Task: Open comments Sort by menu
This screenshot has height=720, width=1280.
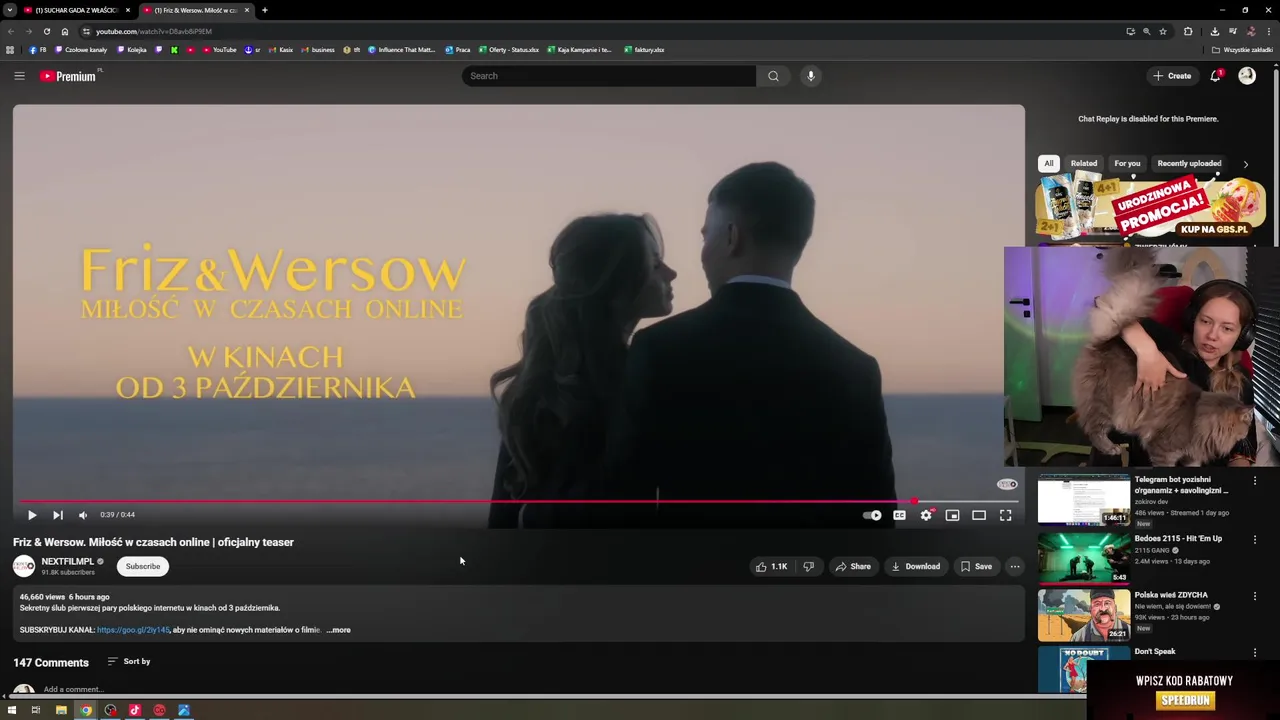Action: click(x=129, y=661)
